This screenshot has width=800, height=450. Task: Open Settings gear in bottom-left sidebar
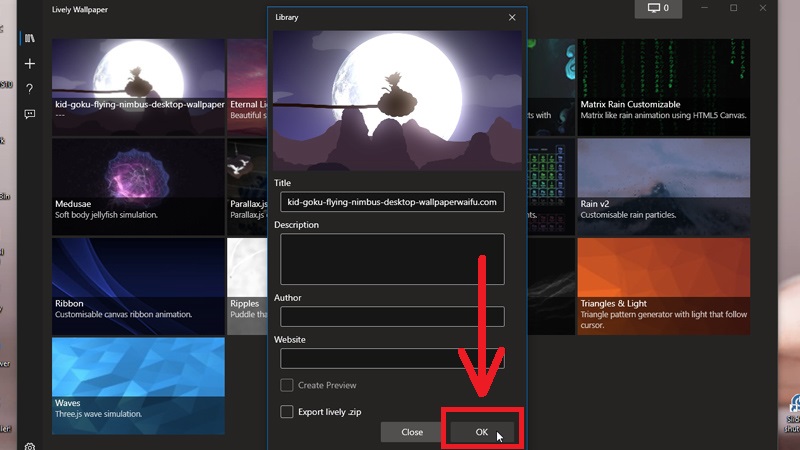coord(30,446)
